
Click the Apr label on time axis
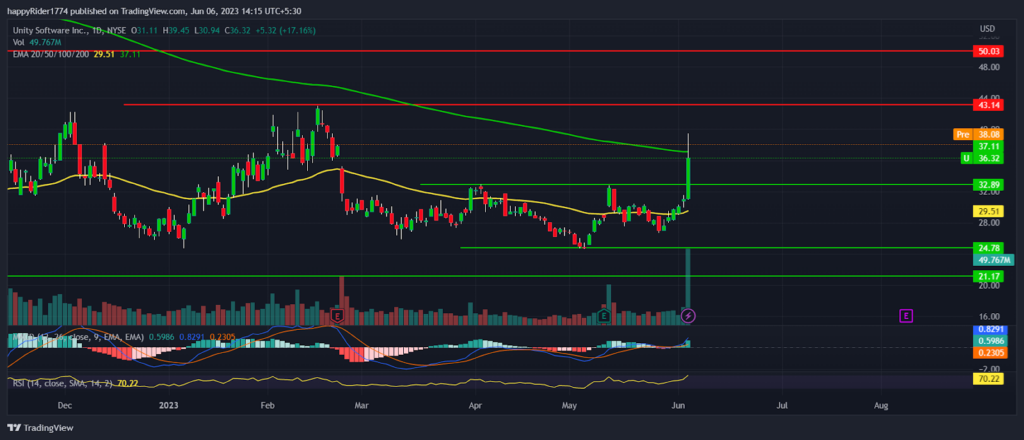coord(476,405)
